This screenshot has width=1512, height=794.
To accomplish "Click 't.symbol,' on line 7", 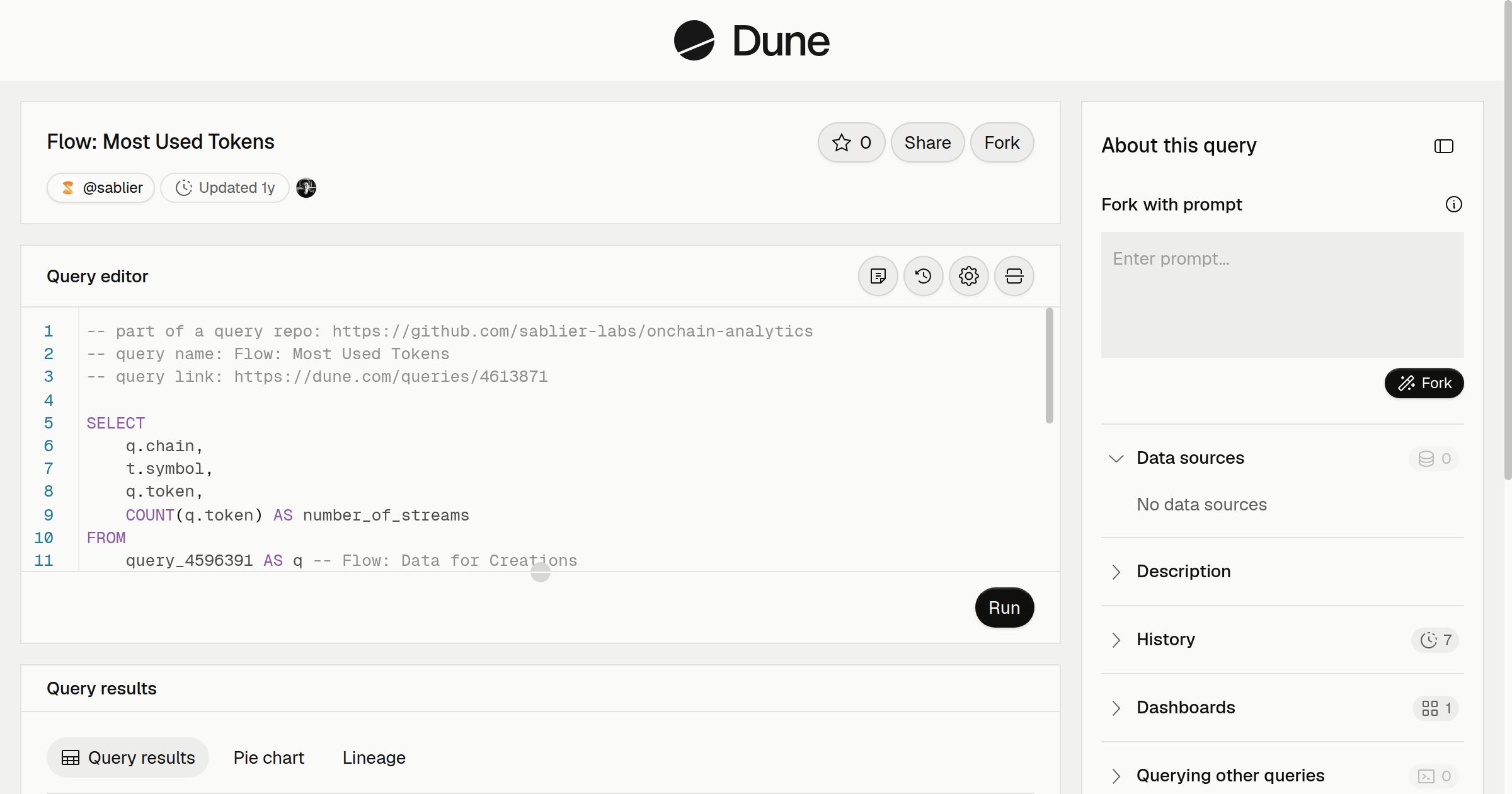I will pyautogui.click(x=169, y=468).
